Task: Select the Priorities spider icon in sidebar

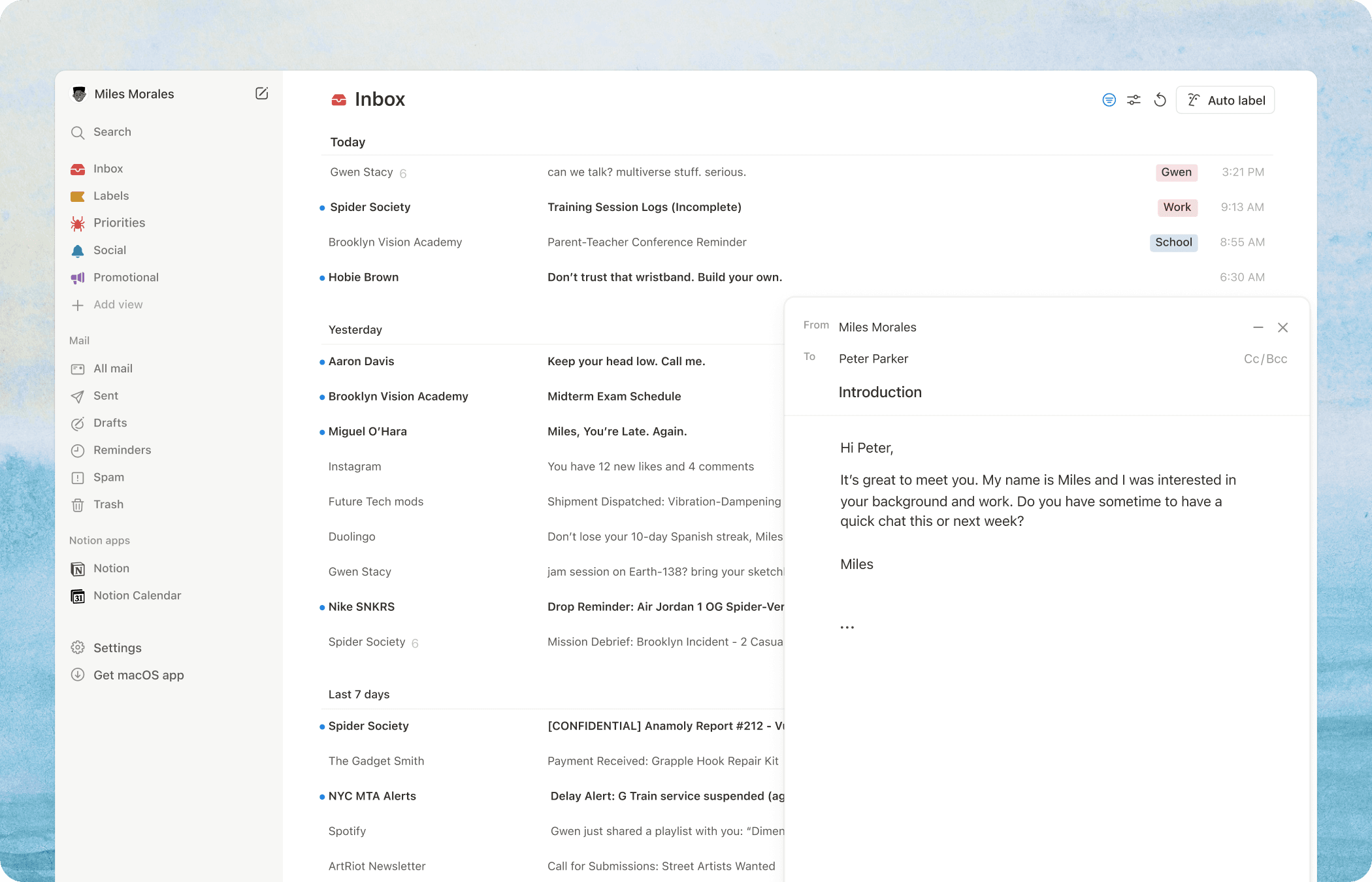Action: click(x=78, y=223)
